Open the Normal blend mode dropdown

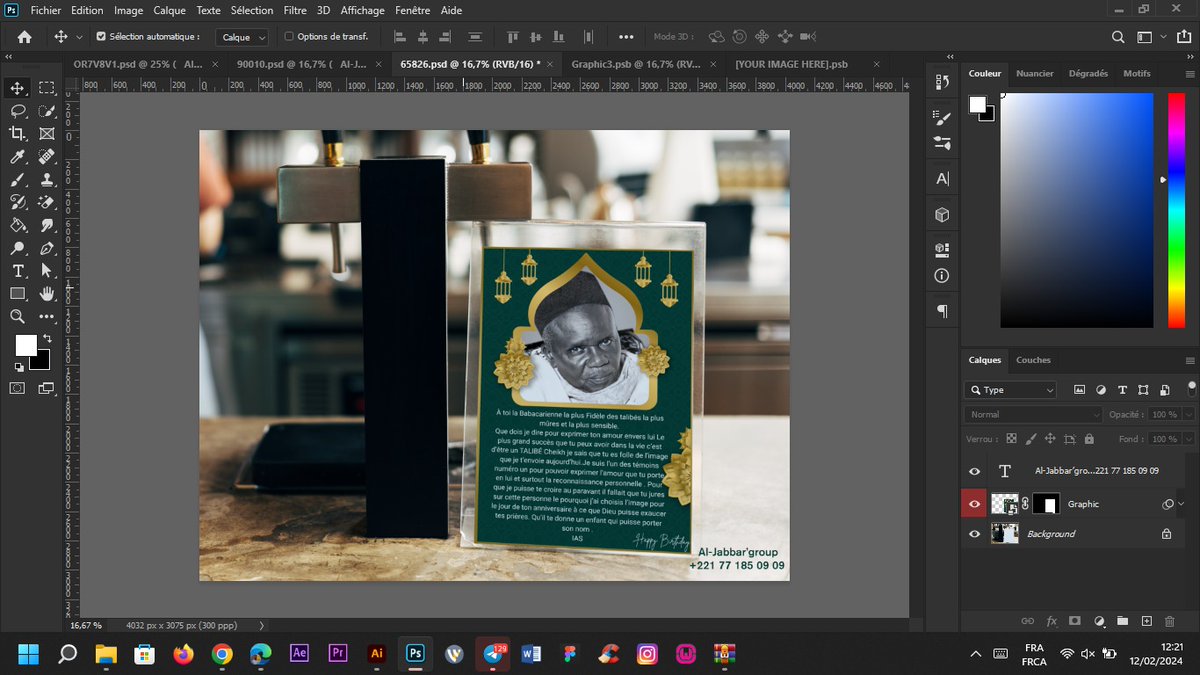pyautogui.click(x=1034, y=414)
